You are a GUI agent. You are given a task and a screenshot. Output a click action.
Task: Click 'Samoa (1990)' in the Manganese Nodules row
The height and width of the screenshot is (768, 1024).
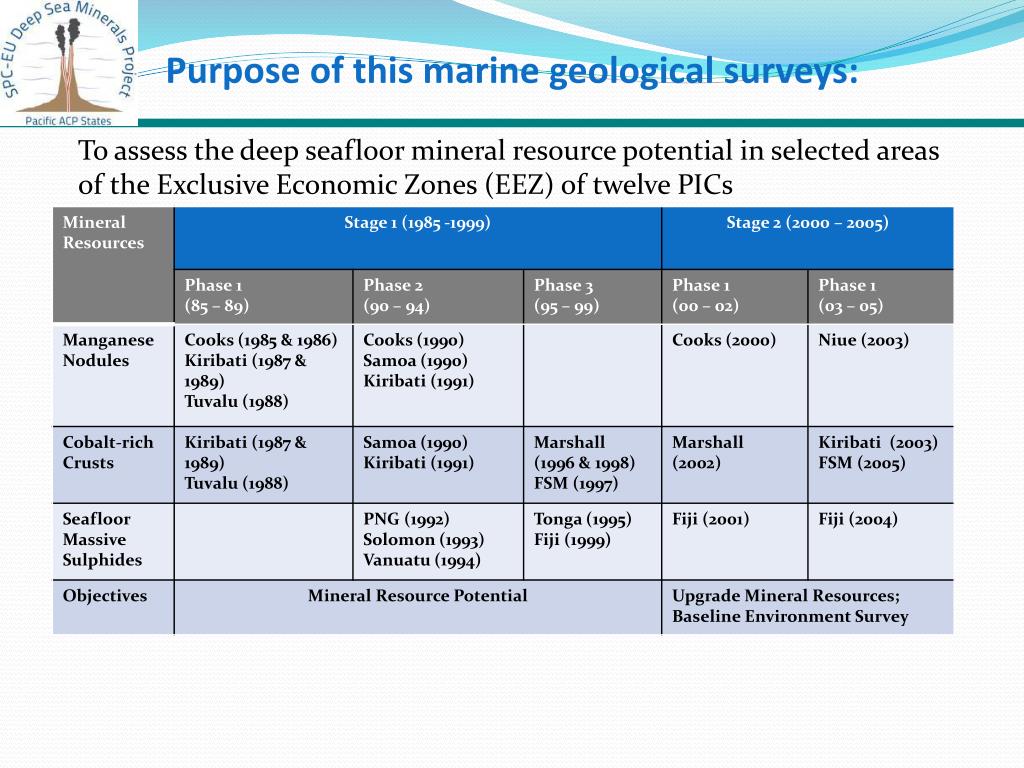point(415,360)
